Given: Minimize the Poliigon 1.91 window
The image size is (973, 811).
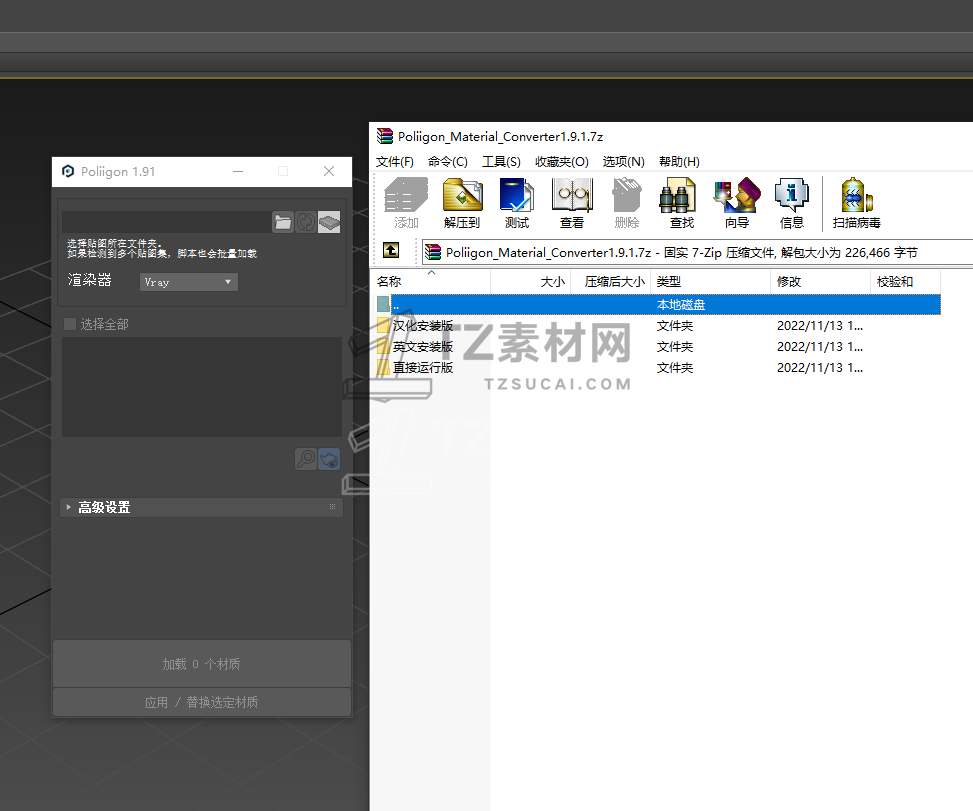Looking at the screenshot, I should pyautogui.click(x=238, y=171).
